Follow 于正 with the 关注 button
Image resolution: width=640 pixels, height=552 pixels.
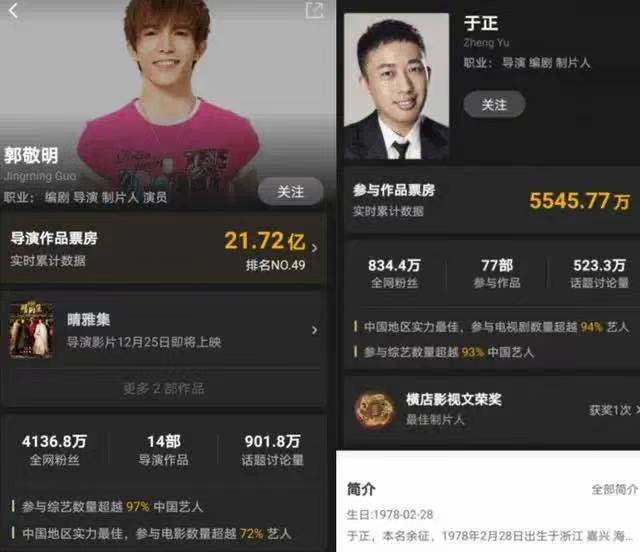pos(494,105)
